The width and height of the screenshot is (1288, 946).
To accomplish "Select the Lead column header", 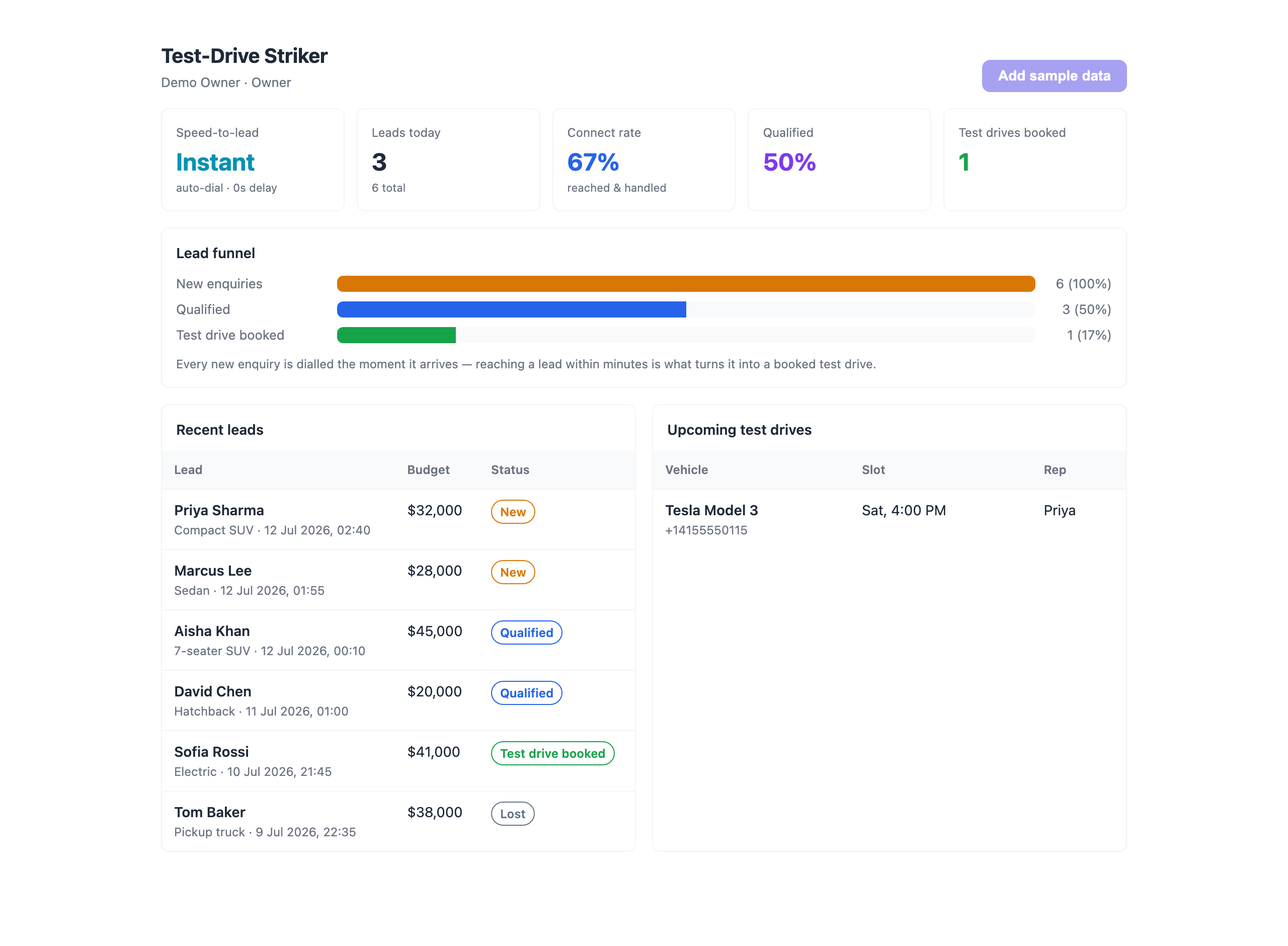I will (x=188, y=469).
